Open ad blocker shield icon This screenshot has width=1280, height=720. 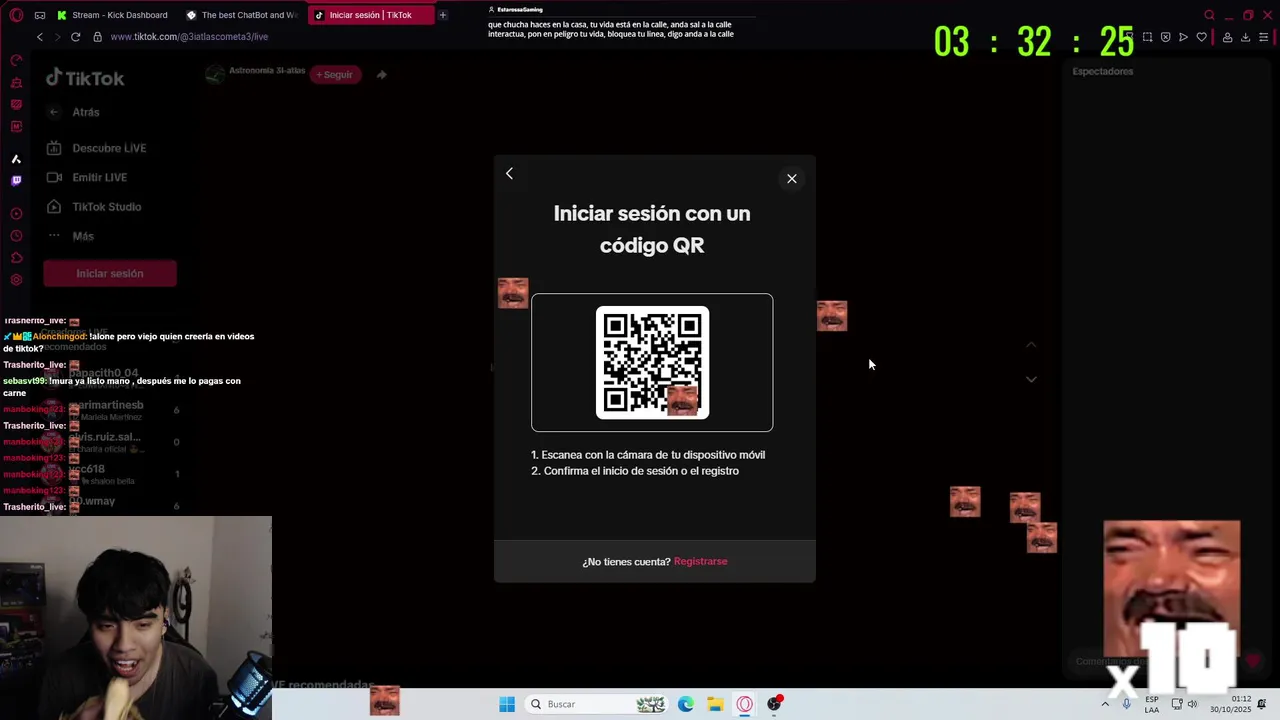(x=1165, y=37)
